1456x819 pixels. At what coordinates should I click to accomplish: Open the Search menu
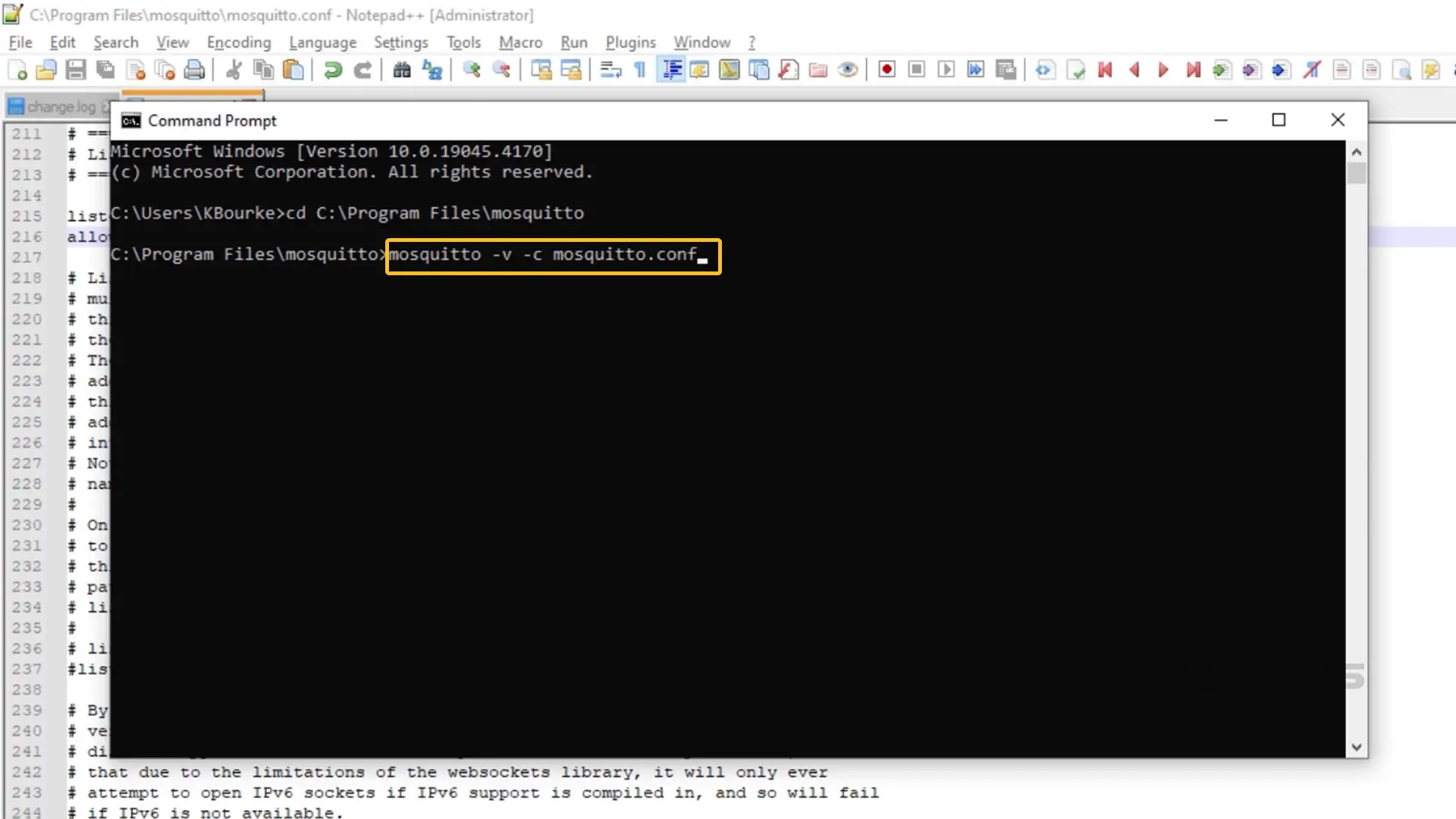[116, 42]
